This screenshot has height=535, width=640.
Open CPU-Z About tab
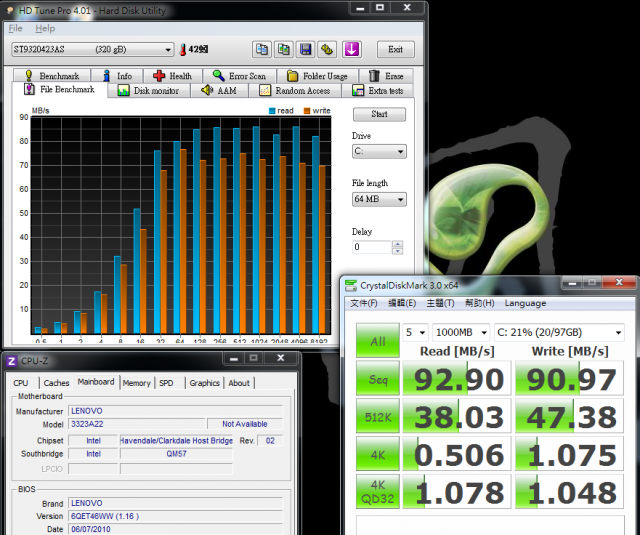[x=239, y=383]
